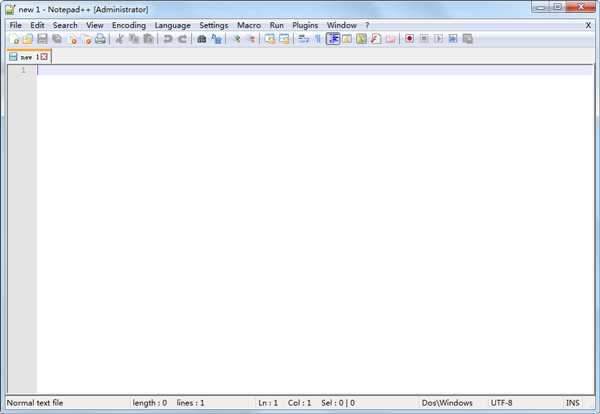Click the X at the menu bar's right end
This screenshot has width=600, height=414.
coord(589,25)
